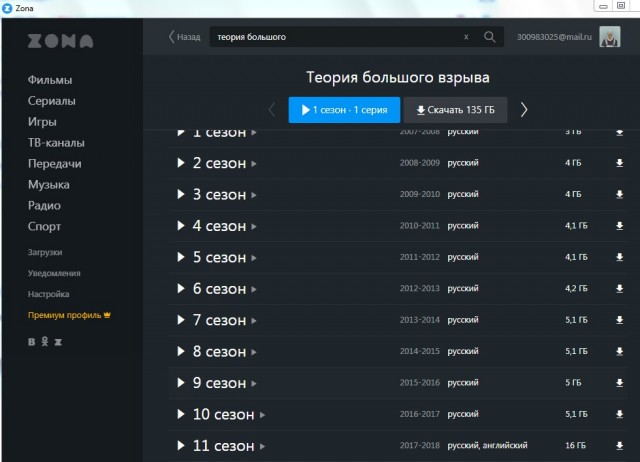Click the Скачать 135 ГБ button
The image size is (640, 462).
pos(456,110)
